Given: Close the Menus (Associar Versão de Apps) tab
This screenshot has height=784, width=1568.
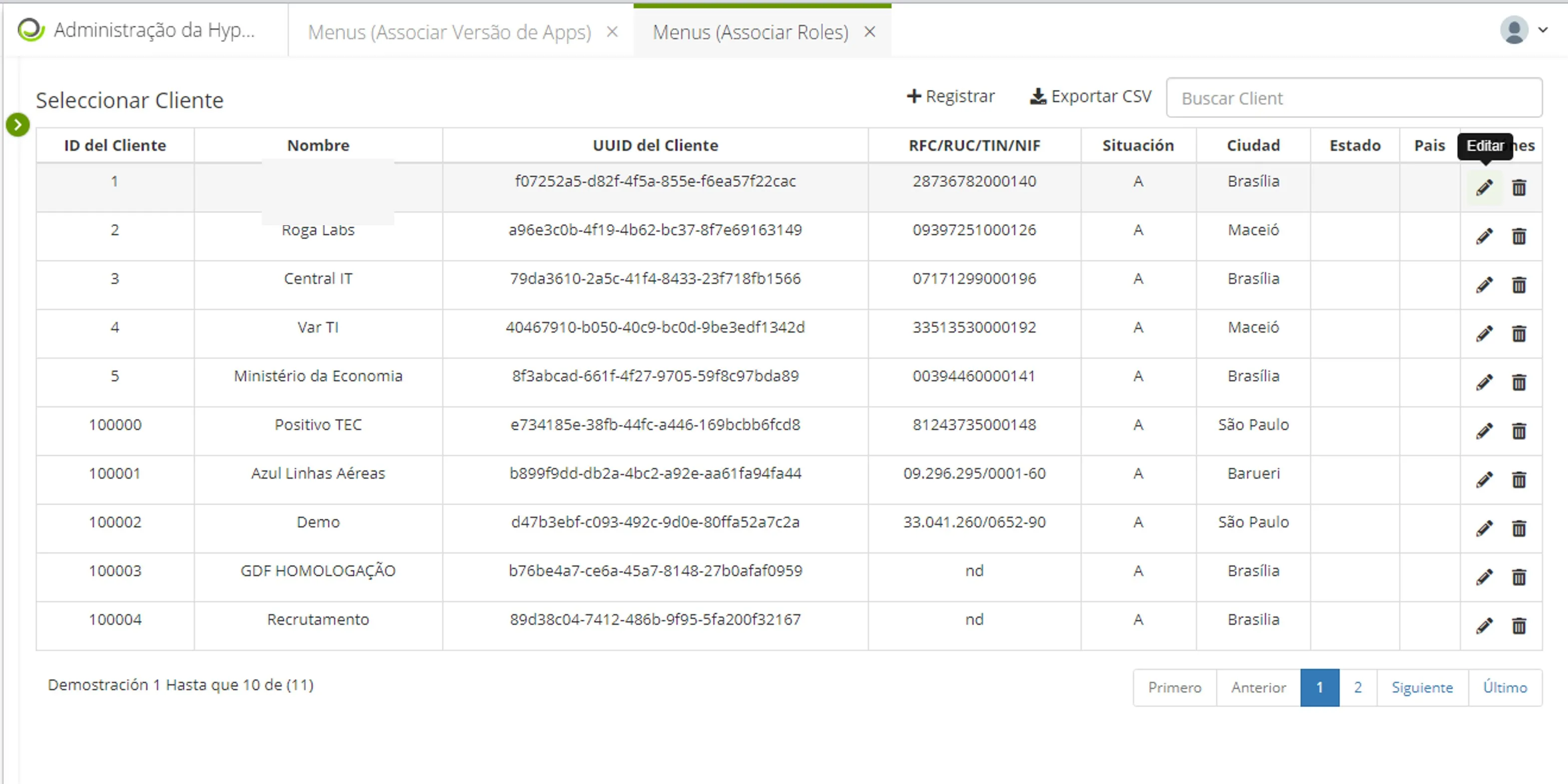Looking at the screenshot, I should [612, 31].
